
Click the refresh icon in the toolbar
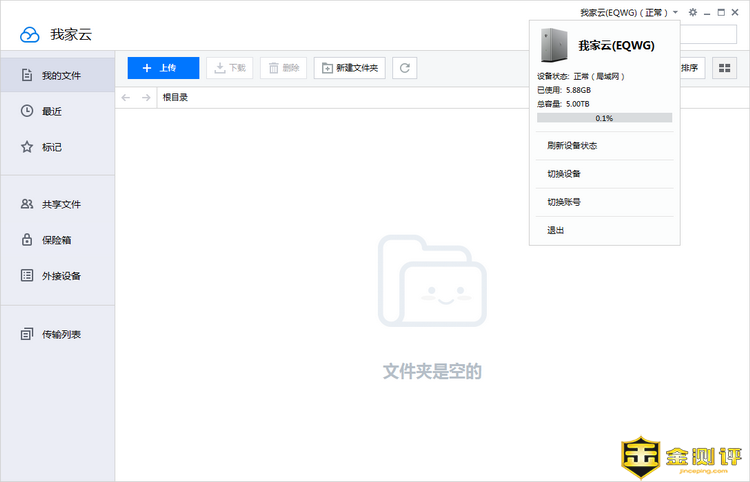[404, 68]
